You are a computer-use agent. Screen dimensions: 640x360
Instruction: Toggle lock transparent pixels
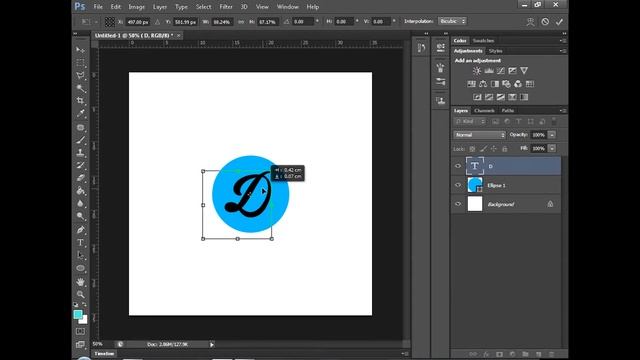click(x=472, y=149)
